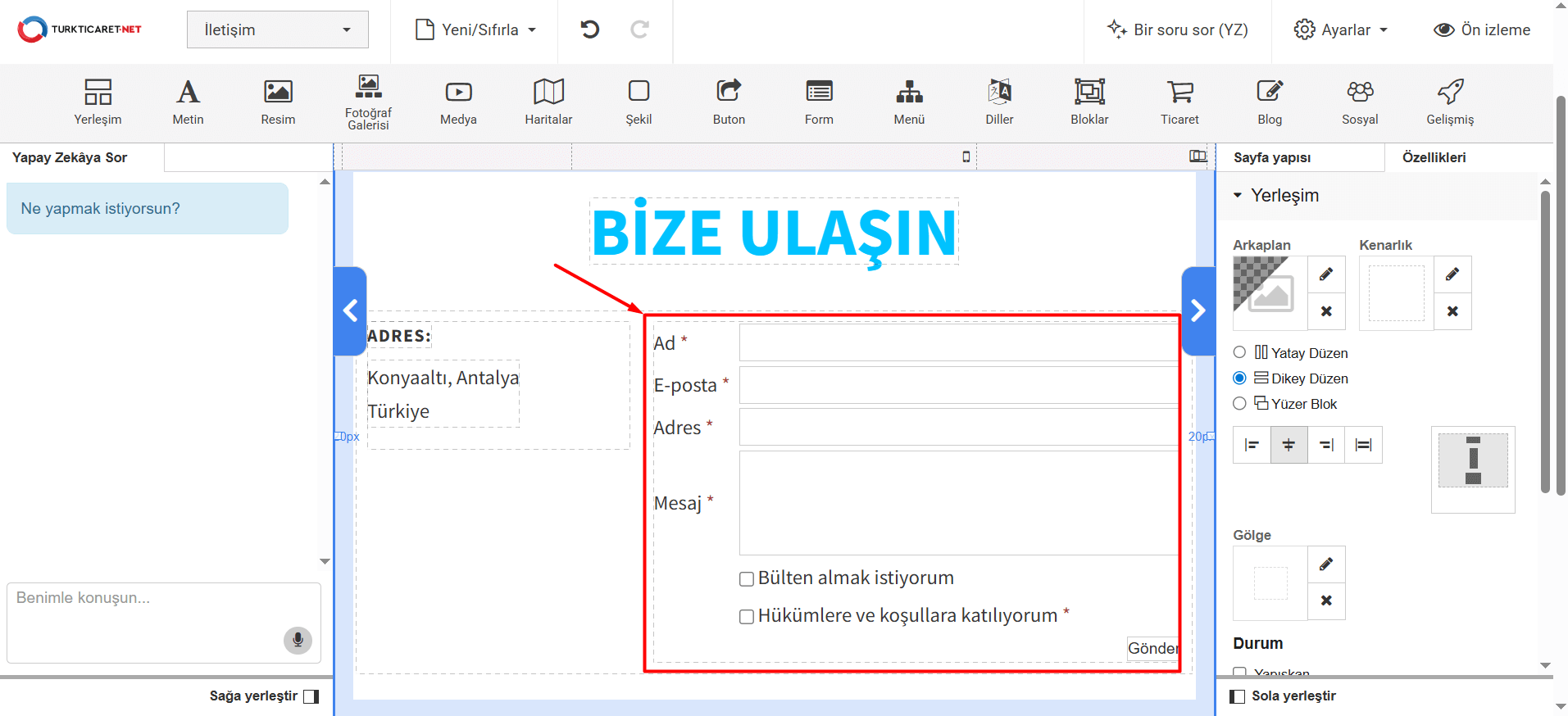
Task: Edit Arkaplan with the pencil icon
Action: point(1326,274)
